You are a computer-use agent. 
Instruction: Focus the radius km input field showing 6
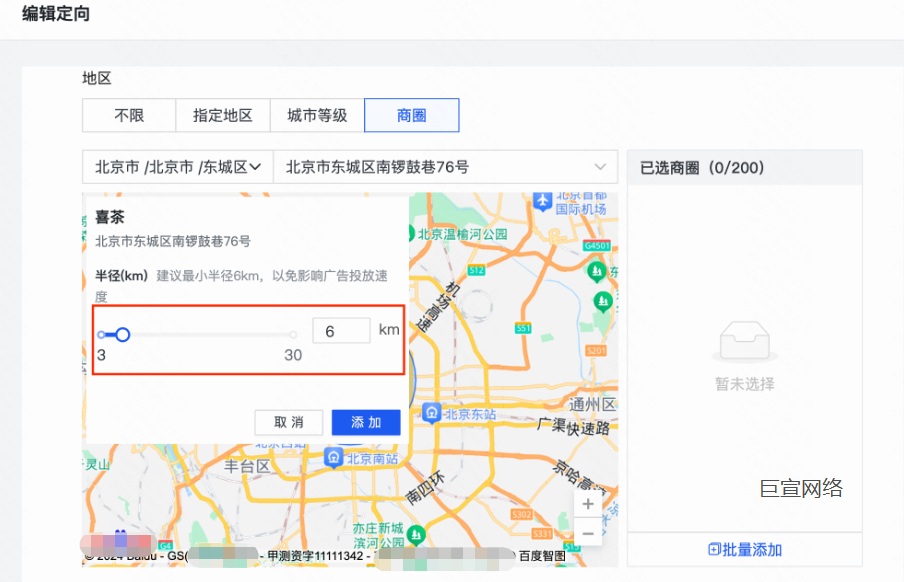341,331
